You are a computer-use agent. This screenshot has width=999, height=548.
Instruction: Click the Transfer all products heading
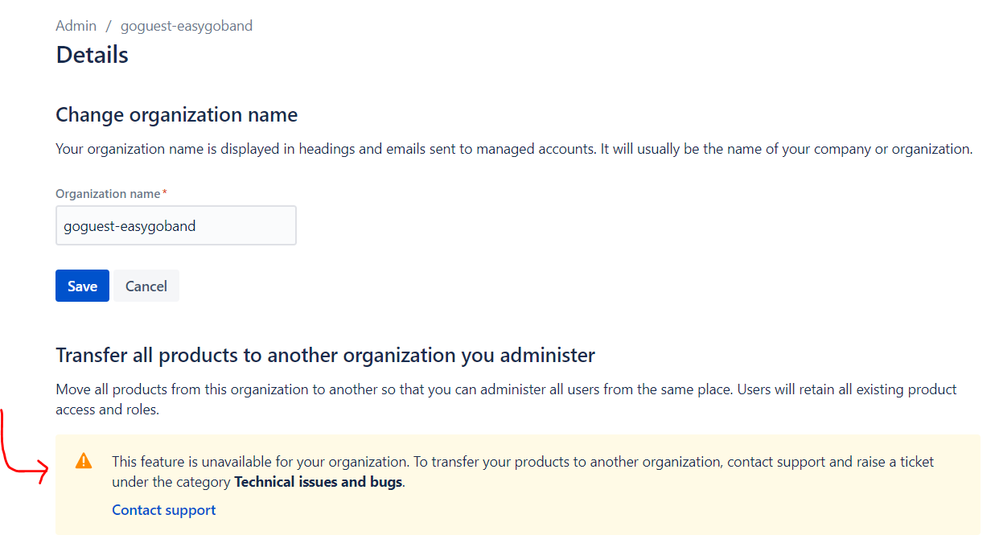click(x=325, y=355)
